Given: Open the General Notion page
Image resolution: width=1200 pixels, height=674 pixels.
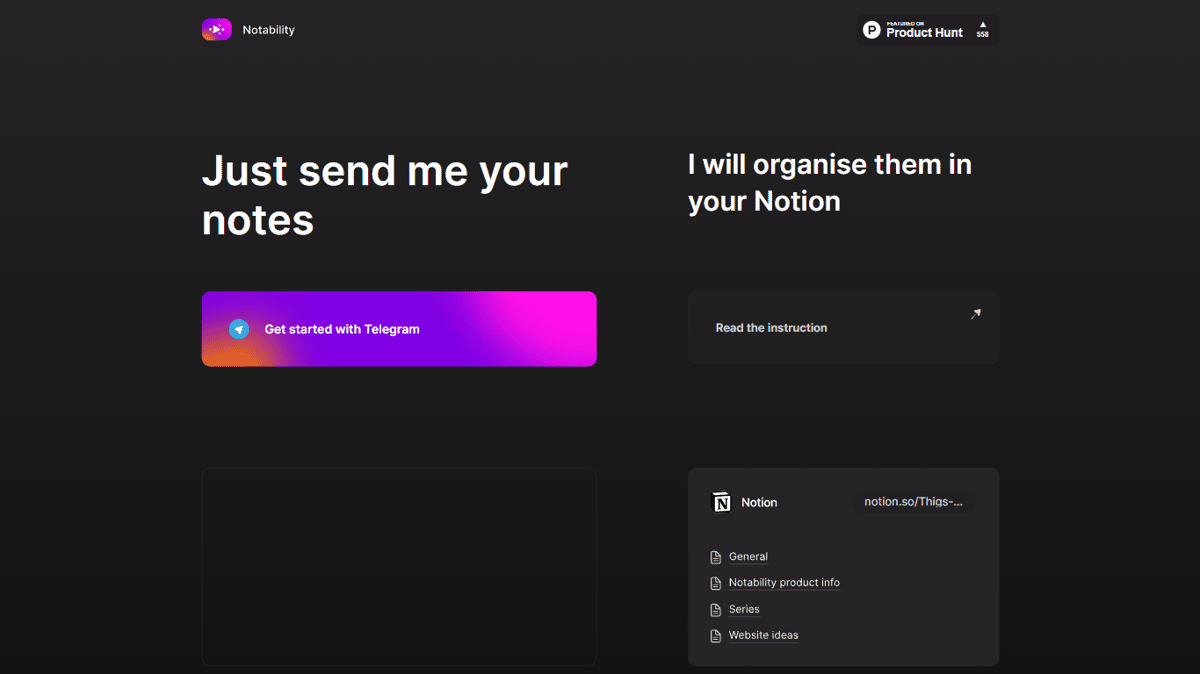Looking at the screenshot, I should 748,557.
